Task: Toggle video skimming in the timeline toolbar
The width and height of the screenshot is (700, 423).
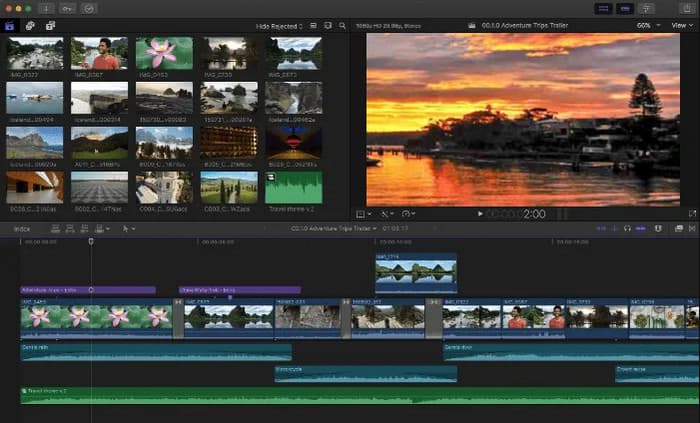Action: click(x=601, y=228)
